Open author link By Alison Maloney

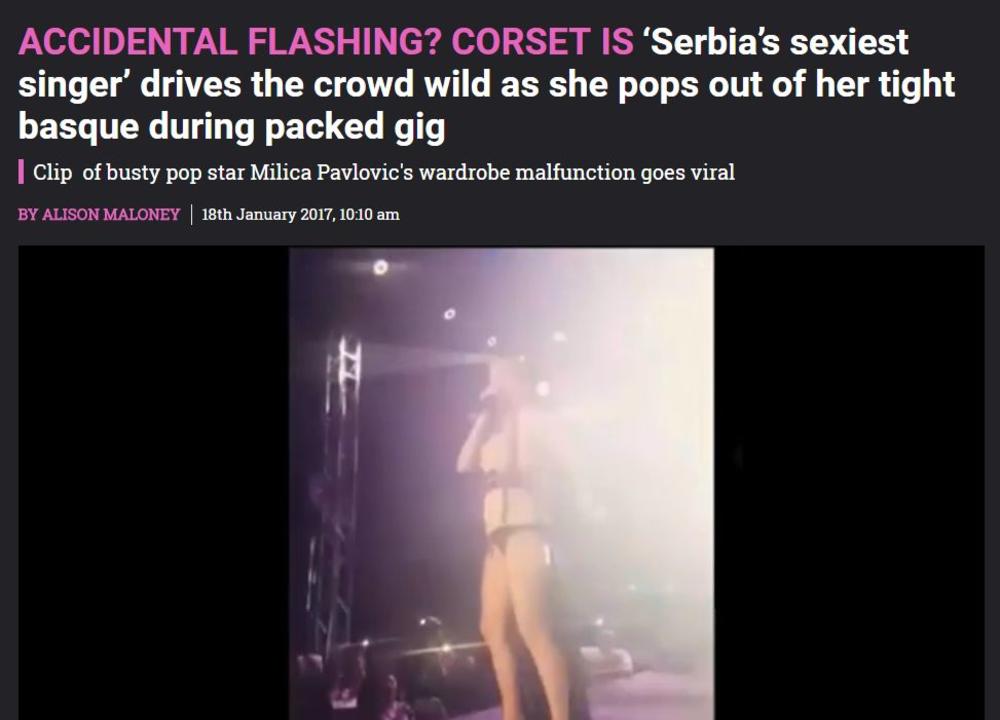click(x=99, y=215)
